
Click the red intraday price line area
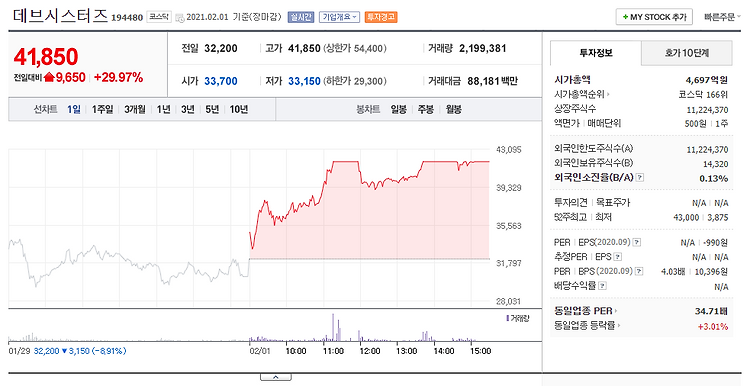369,210
